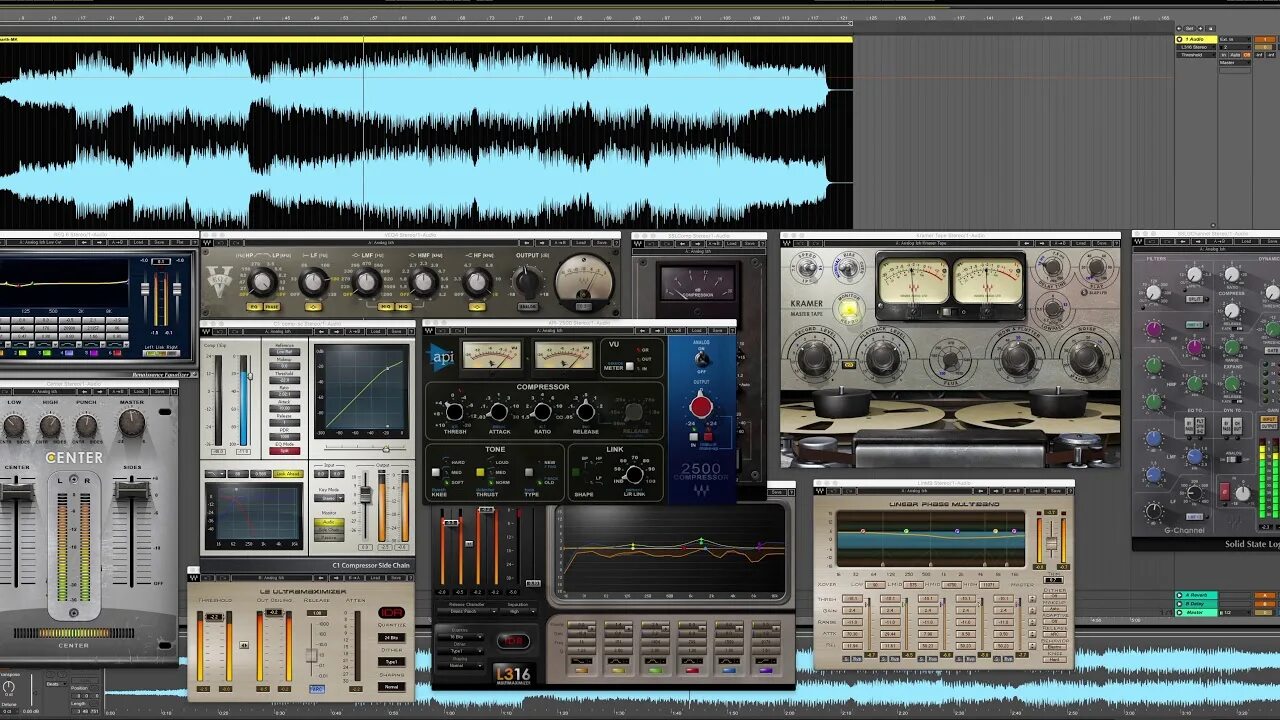Viewport: 1280px width, 720px height.
Task: Click the API-2500 Release knob
Action: click(x=586, y=412)
